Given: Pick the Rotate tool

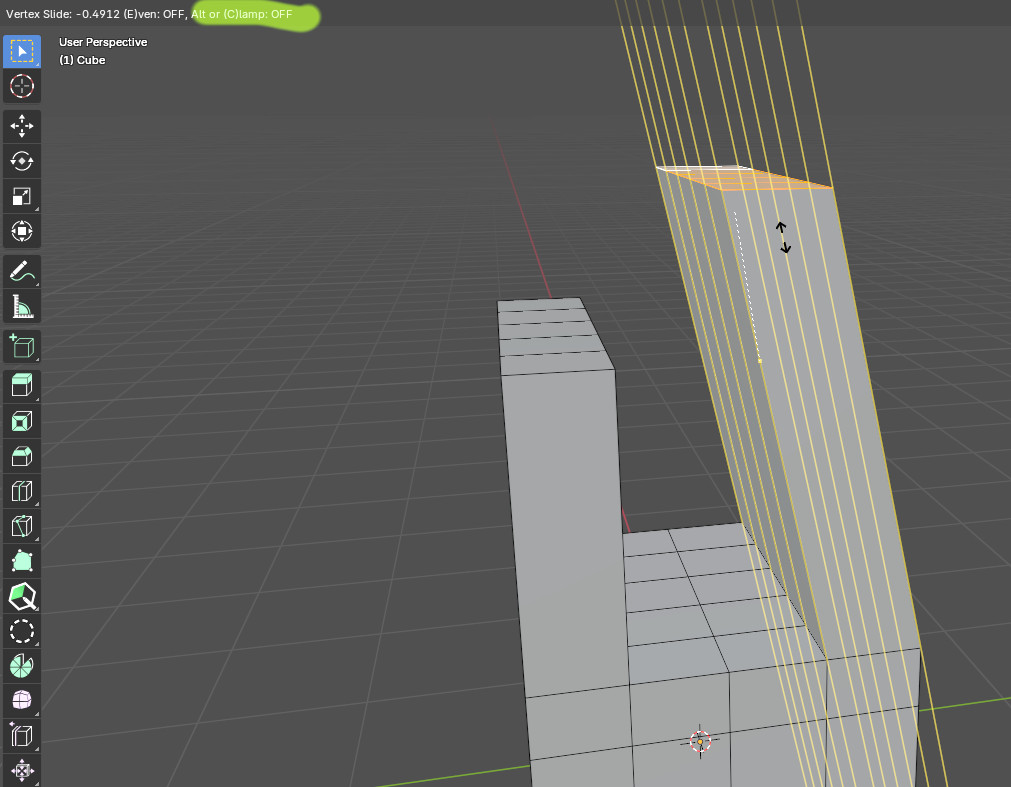Looking at the screenshot, I should tap(22, 161).
